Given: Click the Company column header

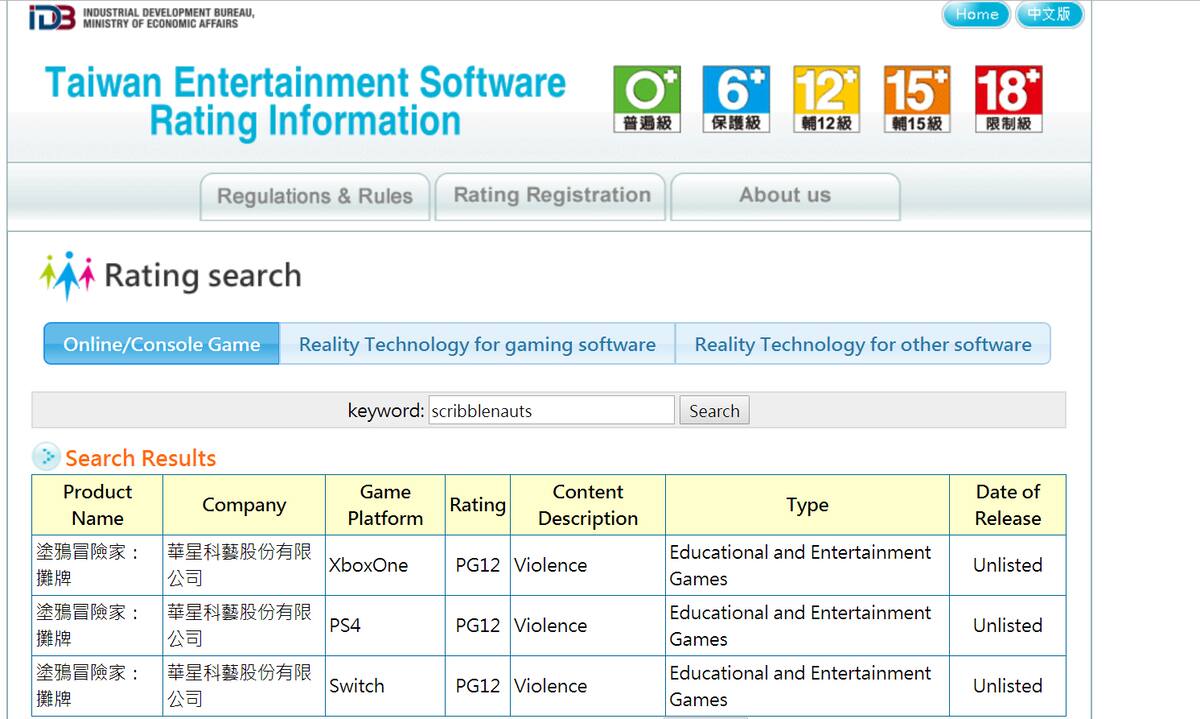Looking at the screenshot, I should 244,505.
